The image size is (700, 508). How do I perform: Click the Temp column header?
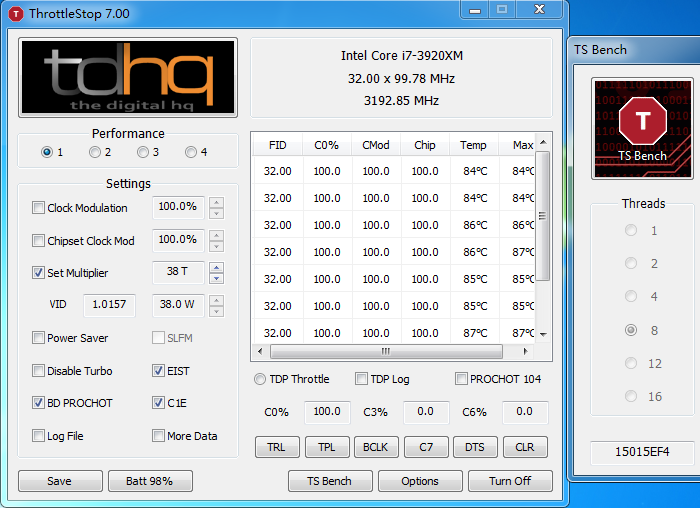474,145
